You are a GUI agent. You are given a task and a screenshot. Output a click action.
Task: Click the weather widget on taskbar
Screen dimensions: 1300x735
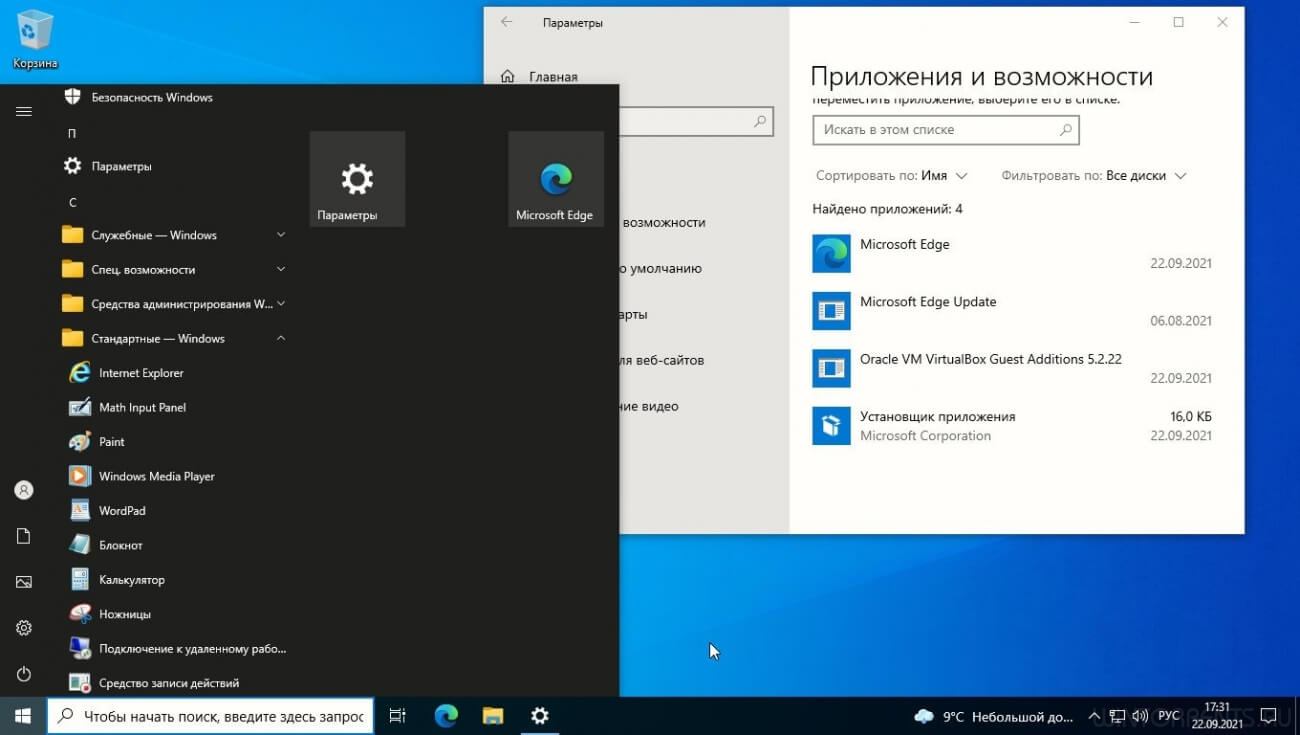(995, 716)
